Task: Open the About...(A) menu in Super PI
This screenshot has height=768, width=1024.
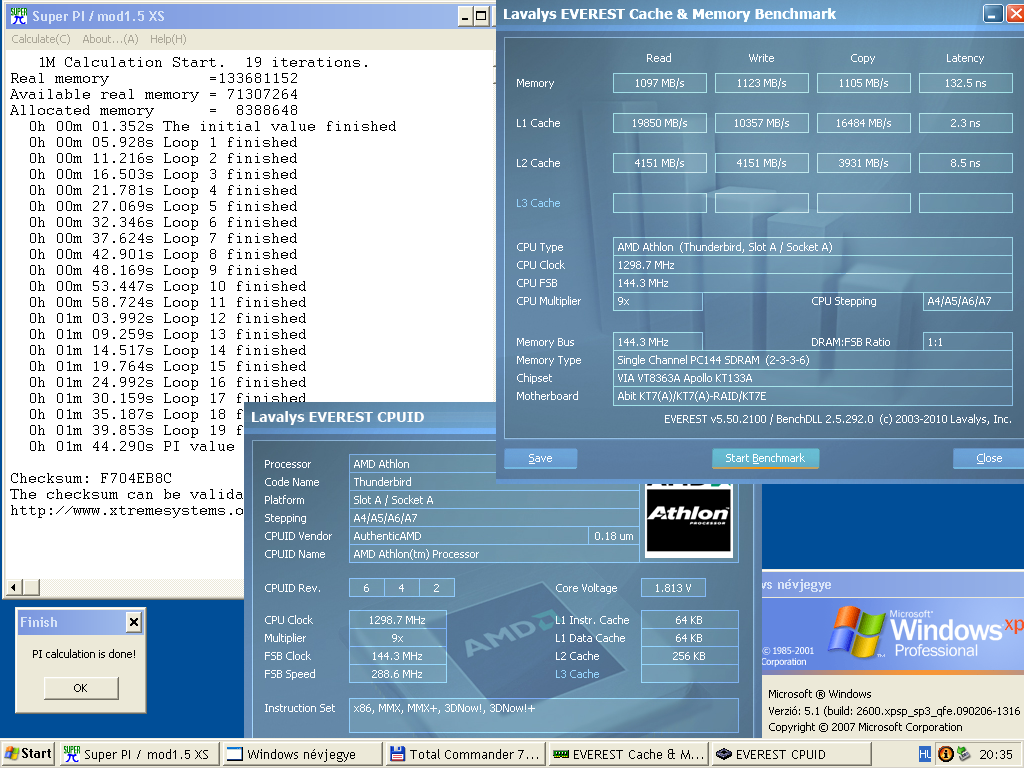Action: (x=110, y=39)
